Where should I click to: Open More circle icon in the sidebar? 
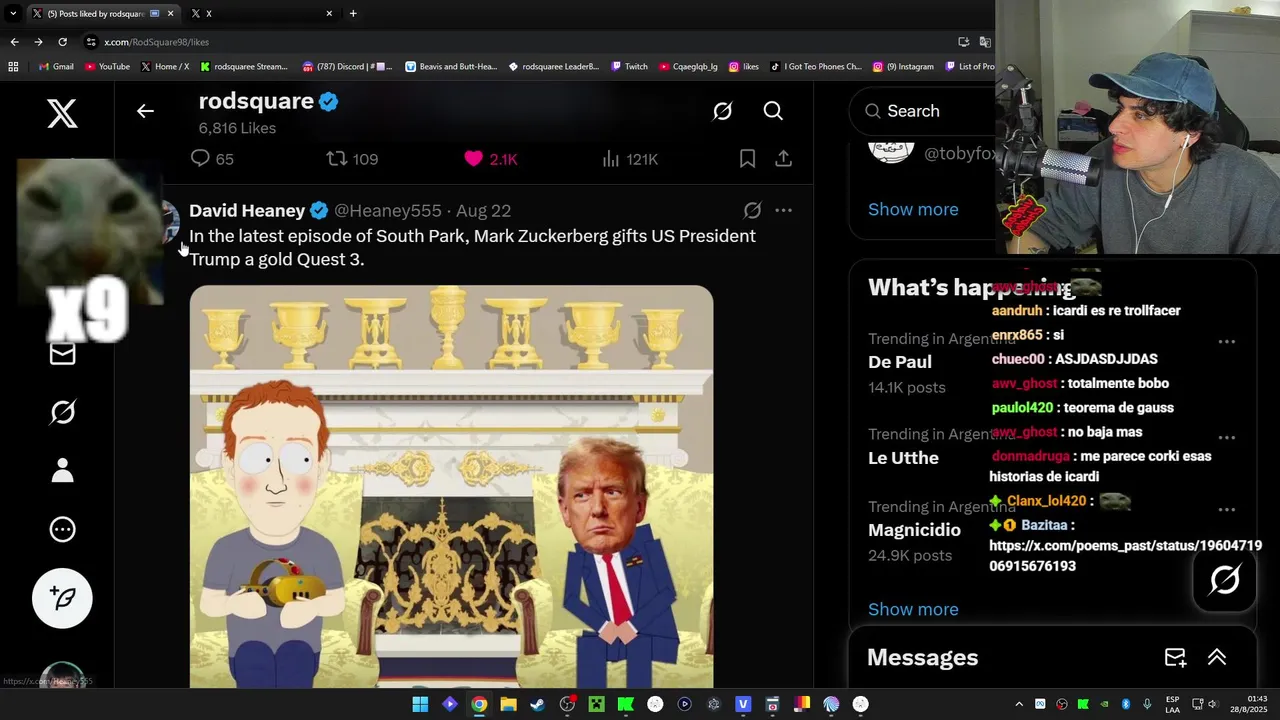point(62,529)
